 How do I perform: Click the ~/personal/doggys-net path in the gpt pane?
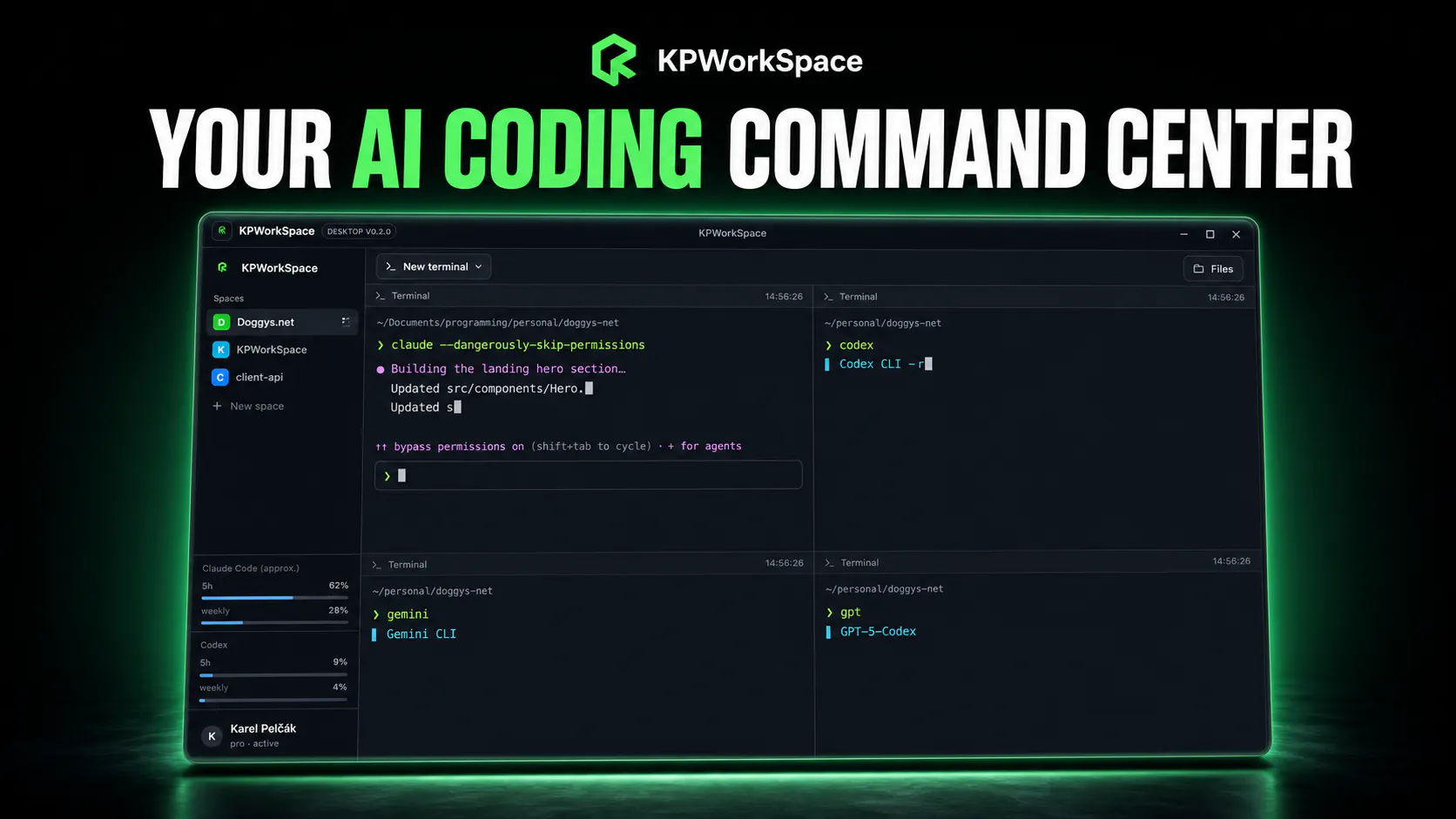pos(884,589)
